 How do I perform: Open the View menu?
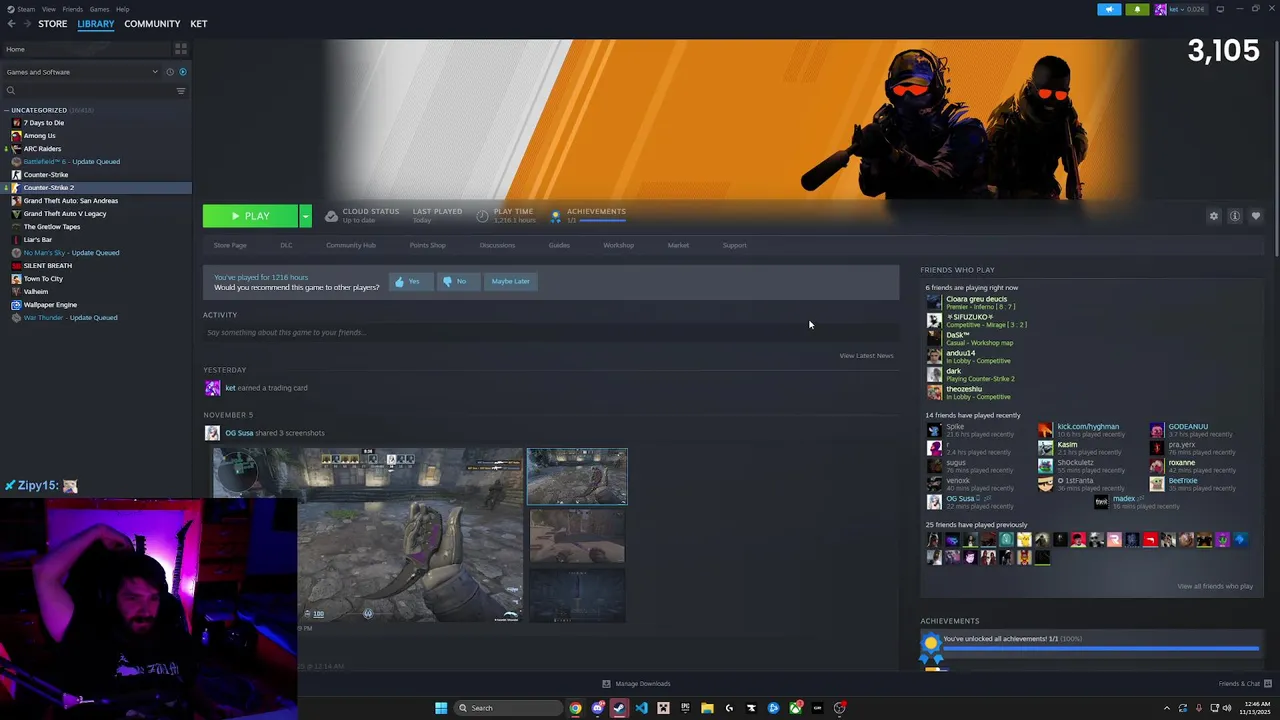[48, 9]
